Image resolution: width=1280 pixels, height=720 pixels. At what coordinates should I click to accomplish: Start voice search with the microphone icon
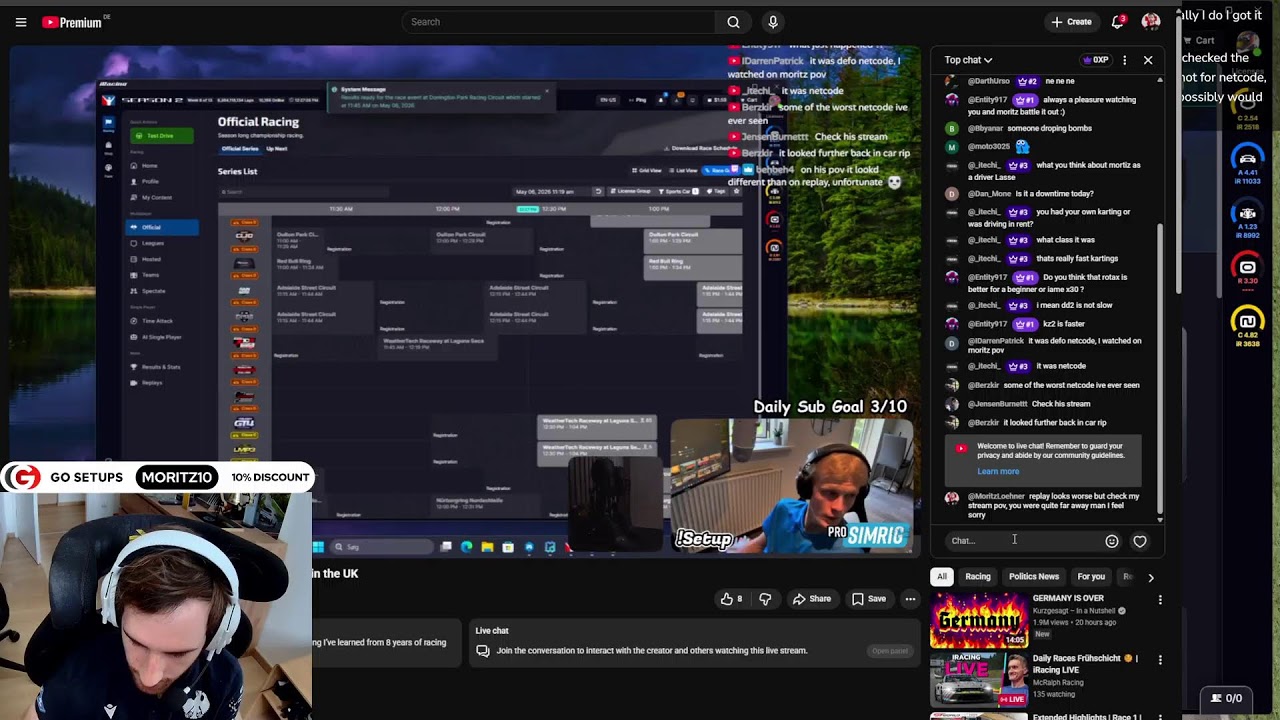(x=773, y=22)
